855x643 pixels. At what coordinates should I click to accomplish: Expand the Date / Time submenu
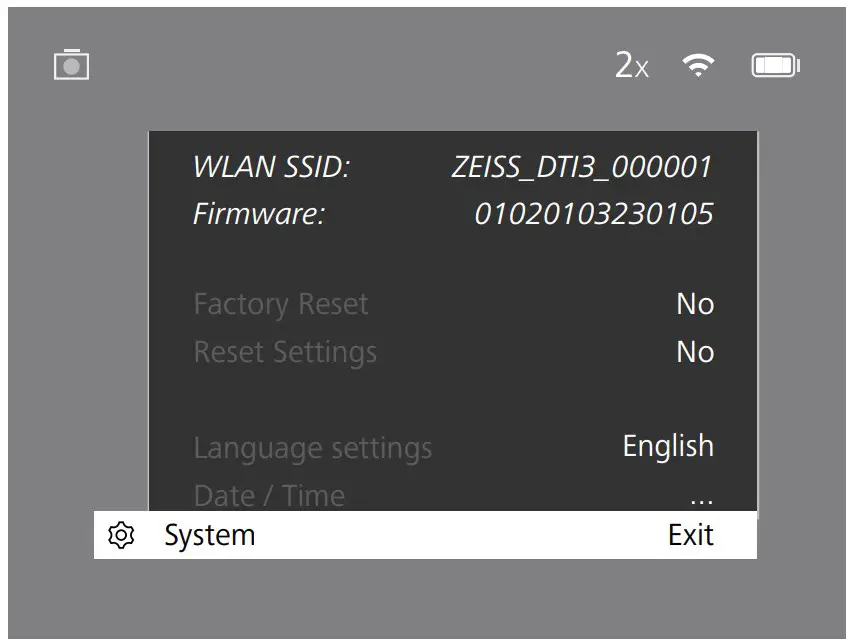(x=702, y=495)
